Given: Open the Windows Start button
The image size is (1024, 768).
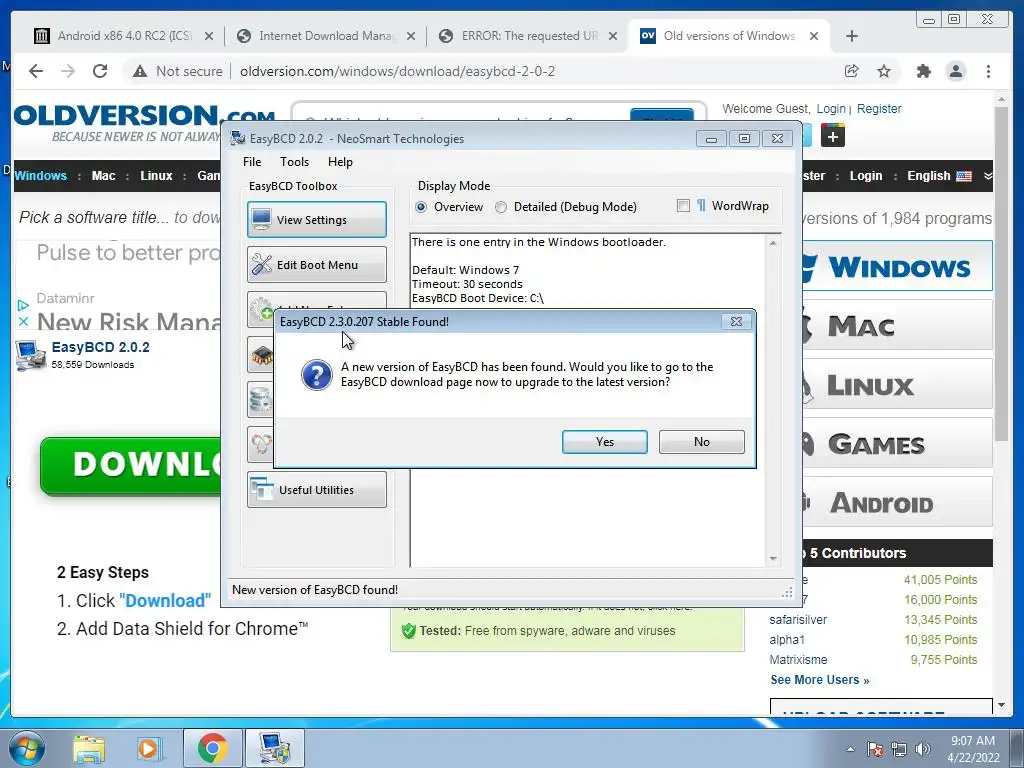Looking at the screenshot, I should (27, 748).
